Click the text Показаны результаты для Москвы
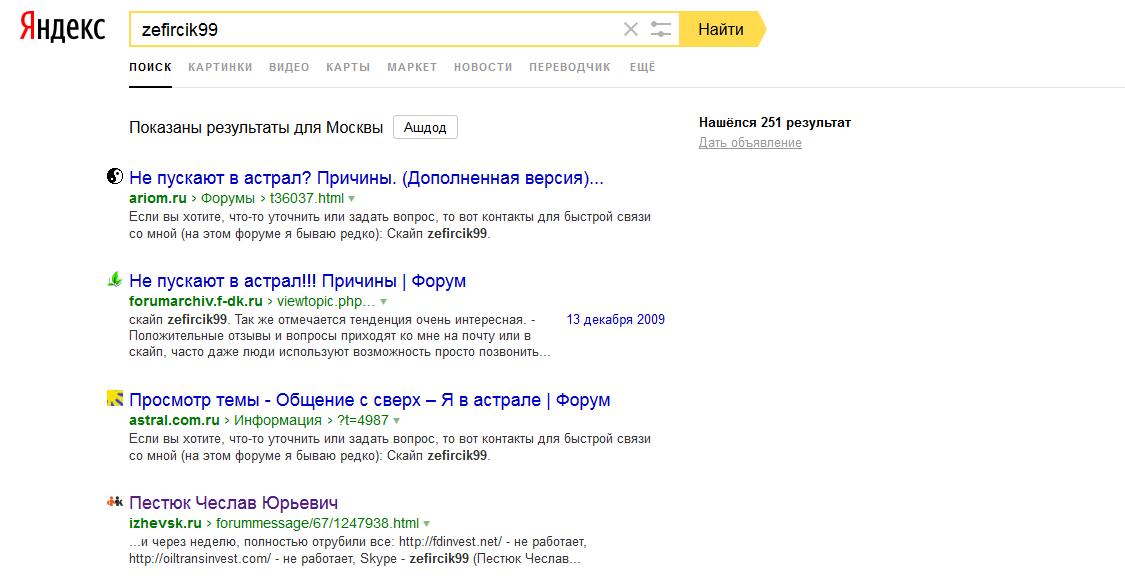The width and height of the screenshot is (1125, 583). (256, 128)
